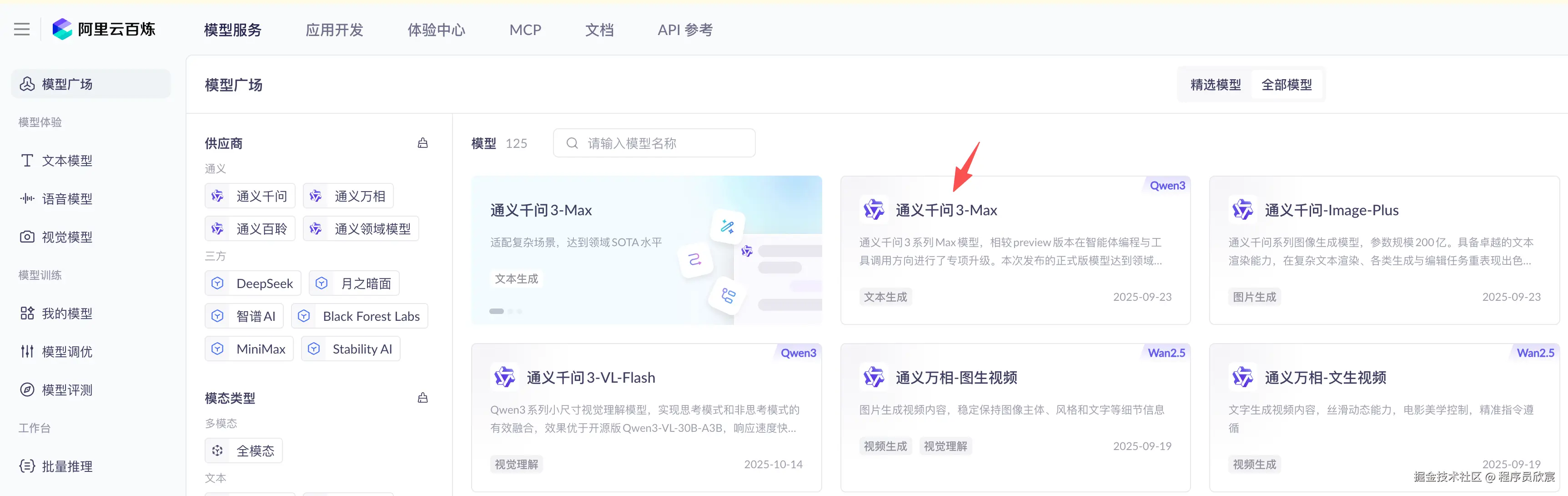Switch to the 全部模型 tab
This screenshot has height=496, width=1568.
coord(1286,85)
